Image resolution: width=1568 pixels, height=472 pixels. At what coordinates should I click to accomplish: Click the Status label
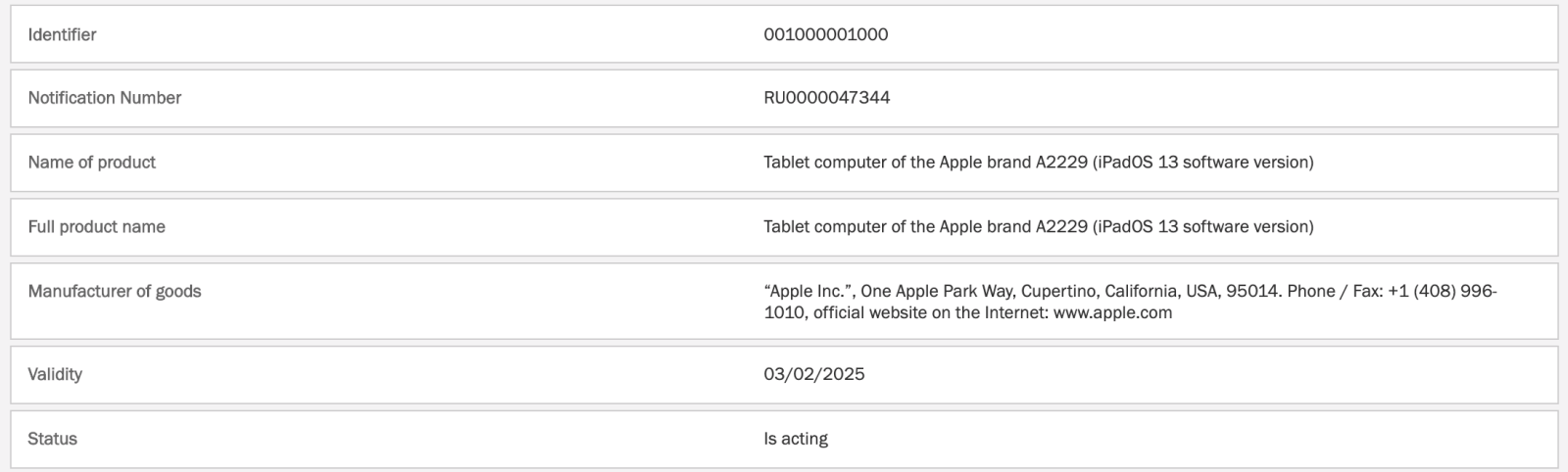pyautogui.click(x=52, y=439)
